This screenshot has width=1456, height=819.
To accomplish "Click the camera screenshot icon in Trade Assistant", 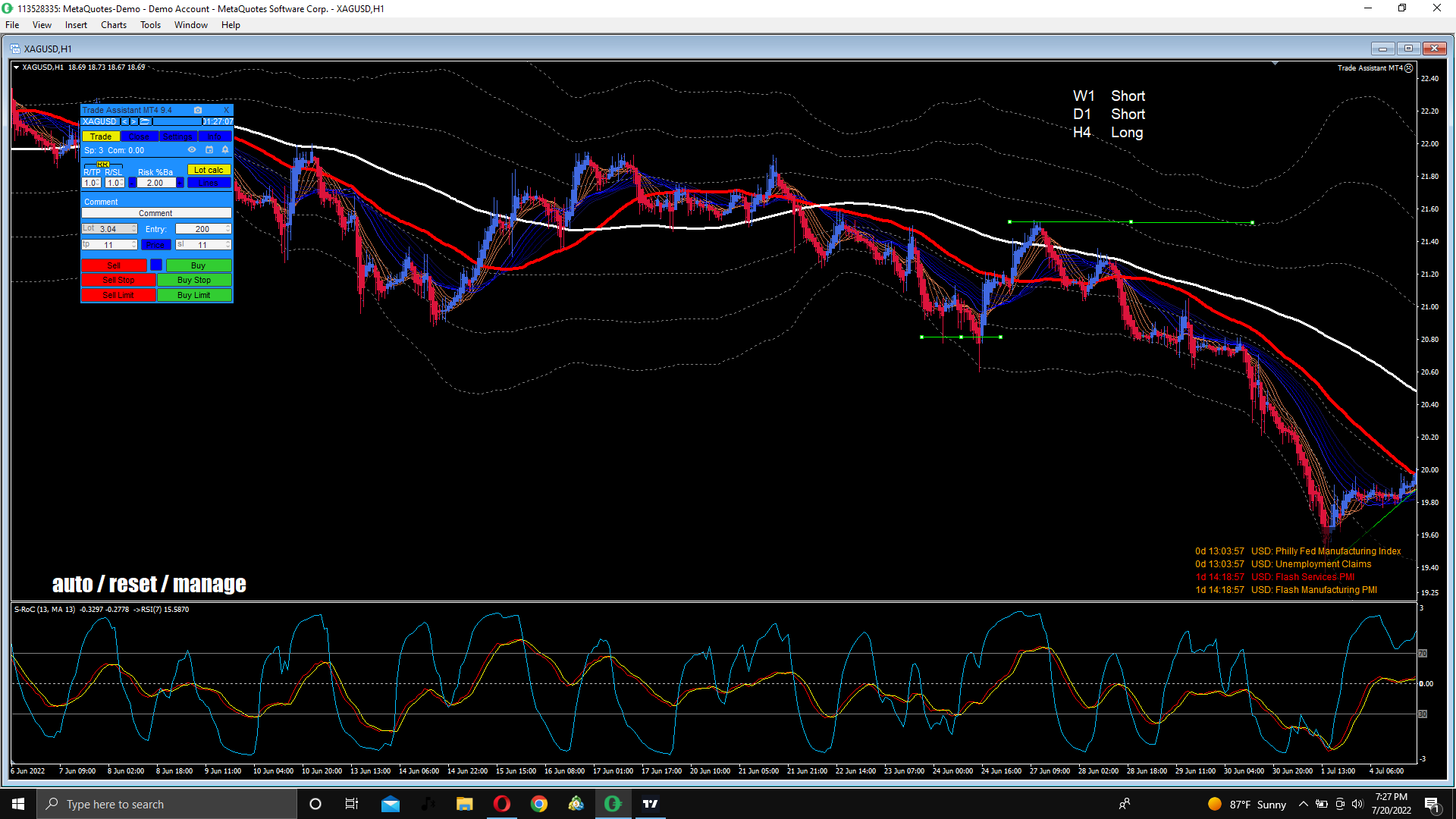I will pos(198,110).
